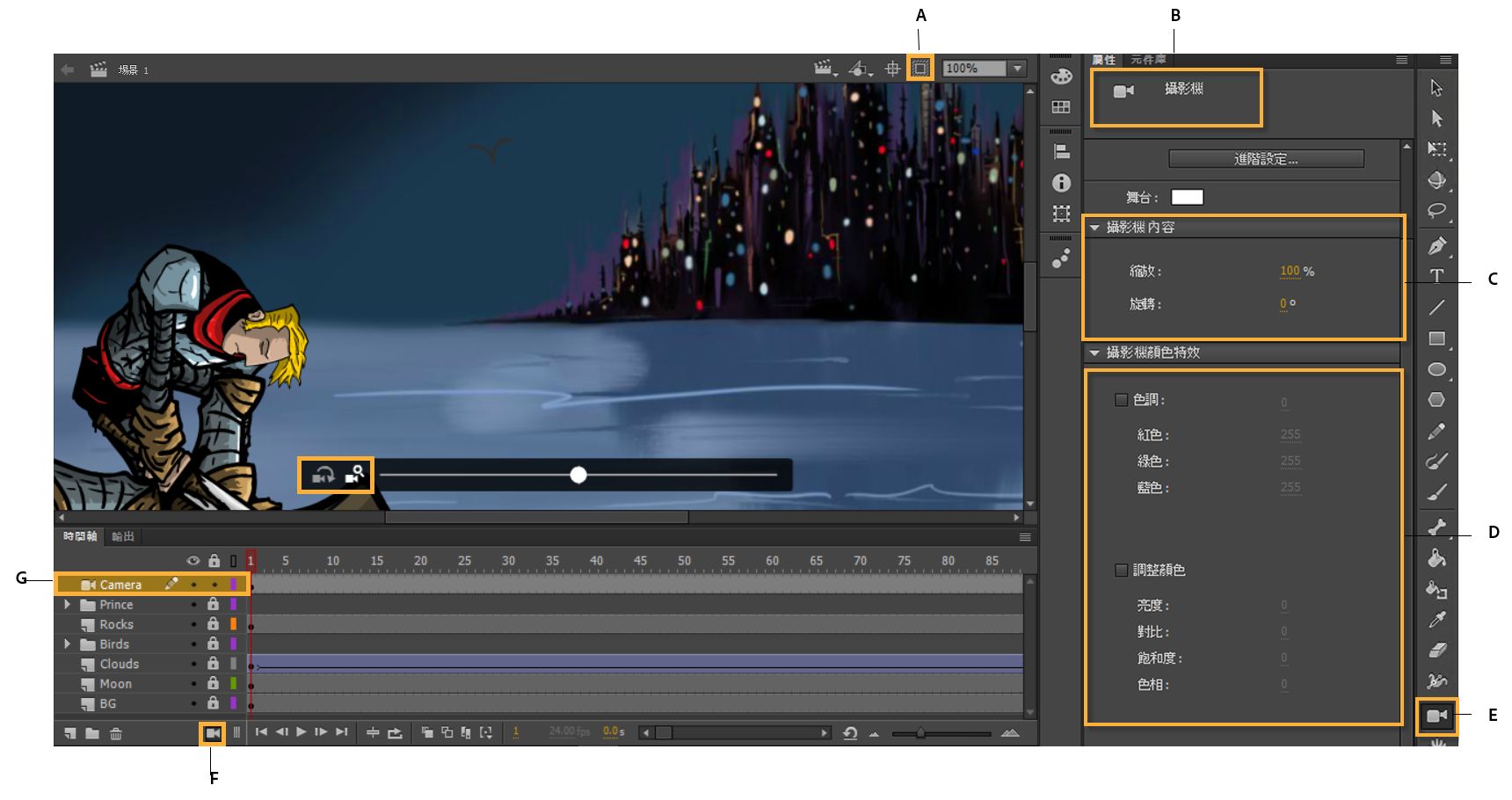Image resolution: width=1512 pixels, height=800 pixels.
Task: Select the Line tool
Action: click(x=1436, y=307)
